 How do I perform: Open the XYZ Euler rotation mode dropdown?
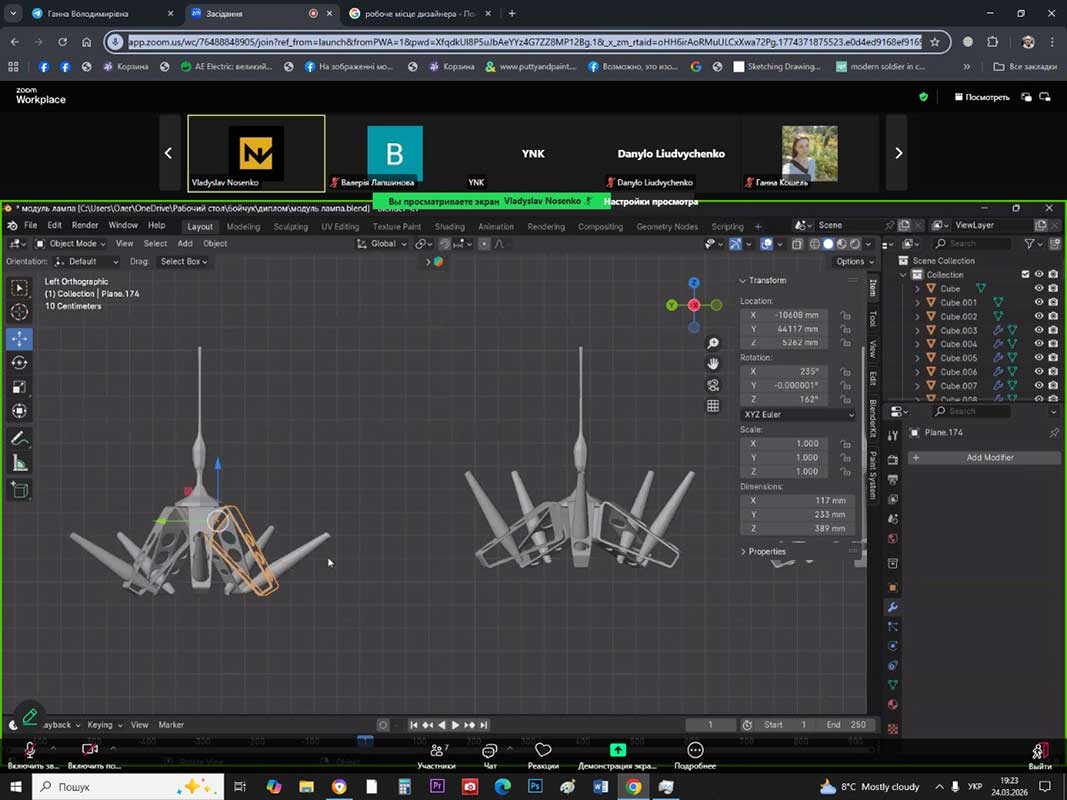[x=798, y=414]
